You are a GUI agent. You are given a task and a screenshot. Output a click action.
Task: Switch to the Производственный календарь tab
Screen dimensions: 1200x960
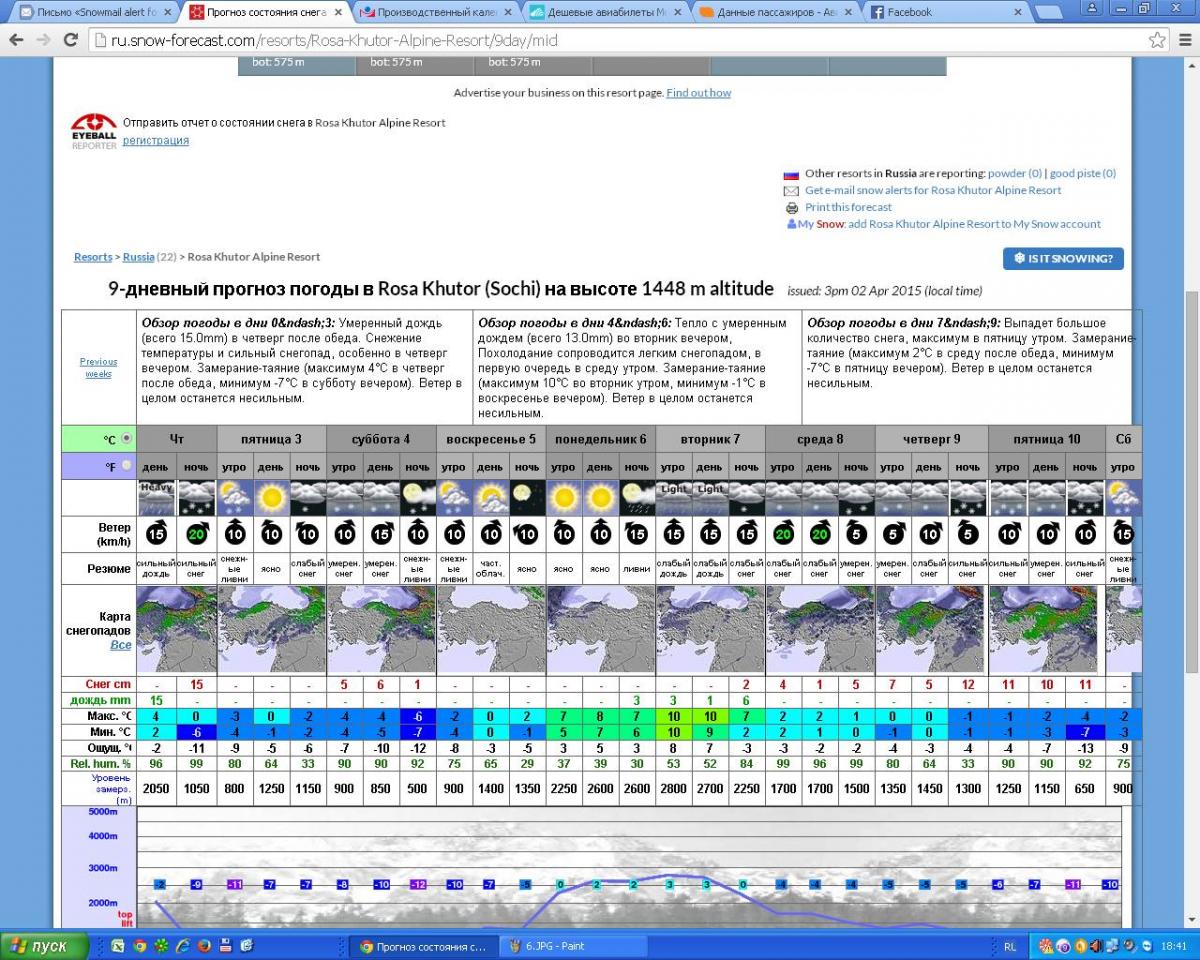(x=437, y=13)
